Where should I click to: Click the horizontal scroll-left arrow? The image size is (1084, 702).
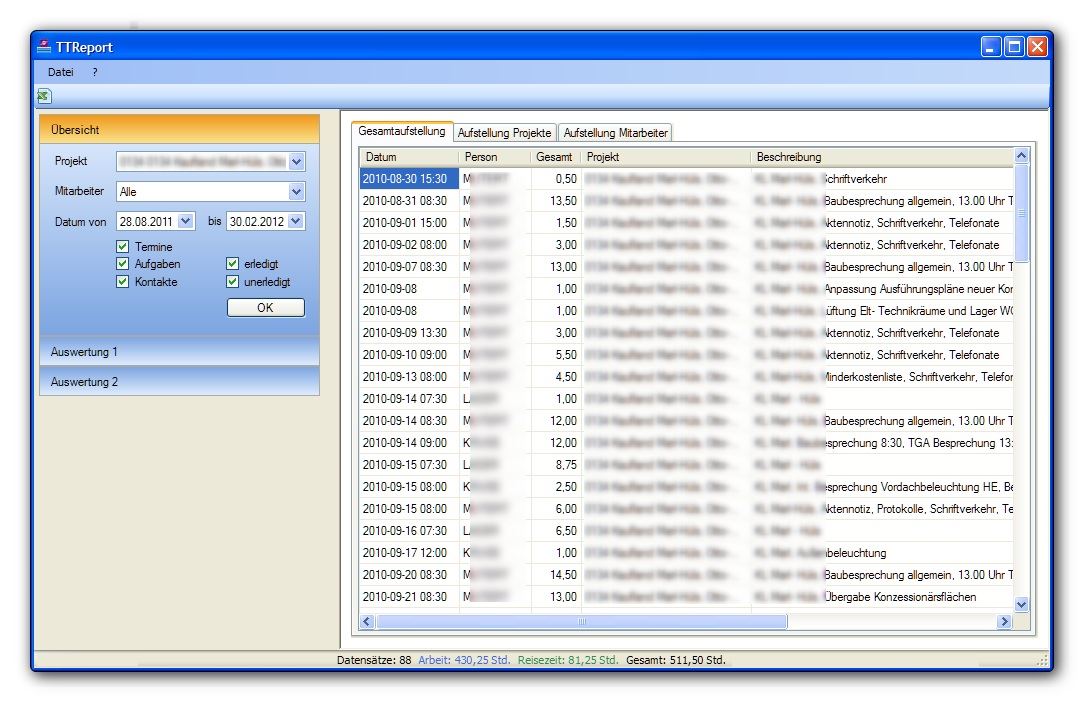point(367,622)
